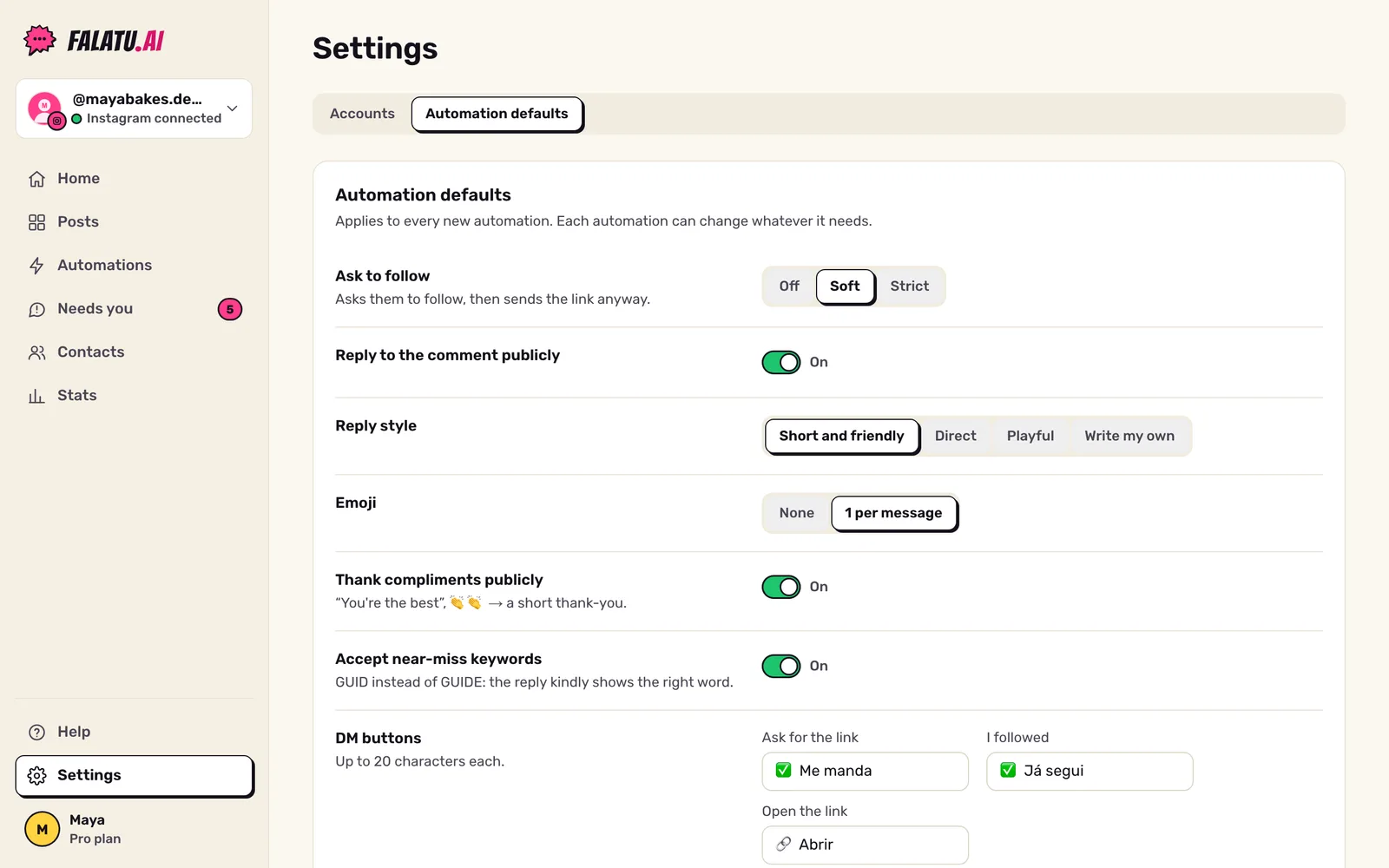This screenshot has width=1389, height=868.
Task: Set Emoji to None
Action: coord(796,513)
